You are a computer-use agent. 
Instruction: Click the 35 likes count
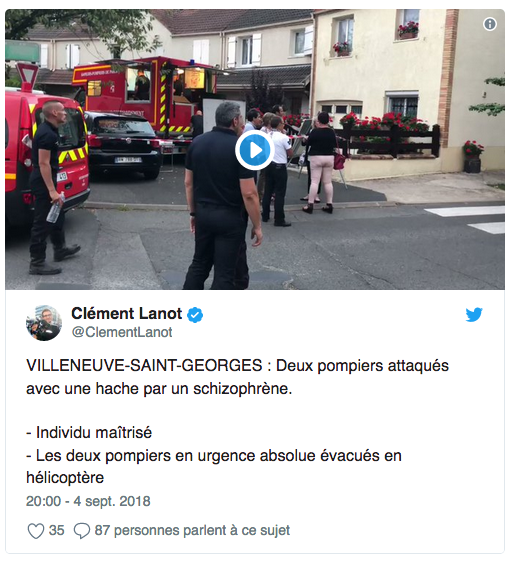pyautogui.click(x=56, y=530)
